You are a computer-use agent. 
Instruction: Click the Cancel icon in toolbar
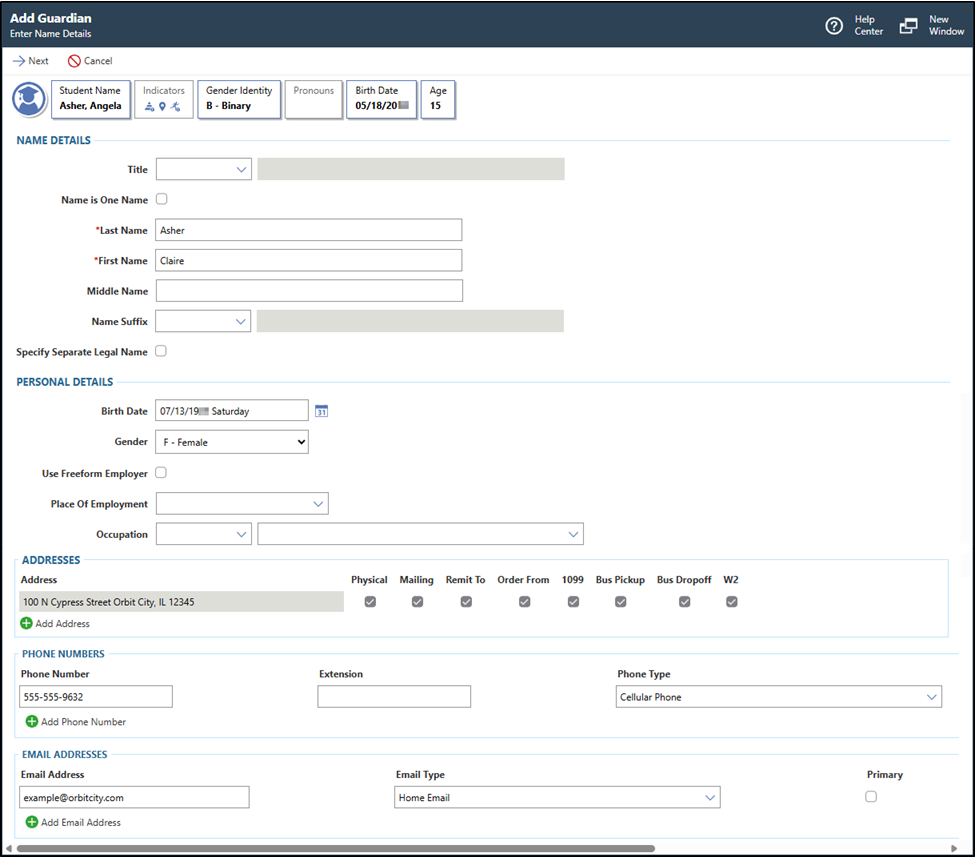[74, 61]
